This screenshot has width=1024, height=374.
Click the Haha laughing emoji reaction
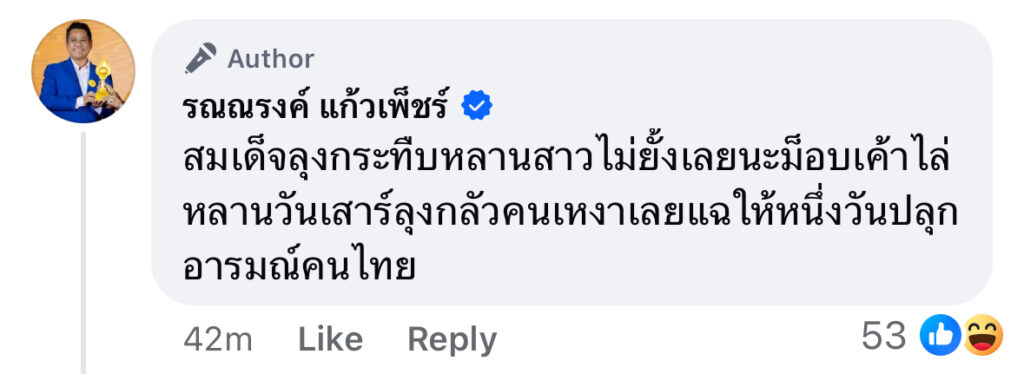(982, 335)
